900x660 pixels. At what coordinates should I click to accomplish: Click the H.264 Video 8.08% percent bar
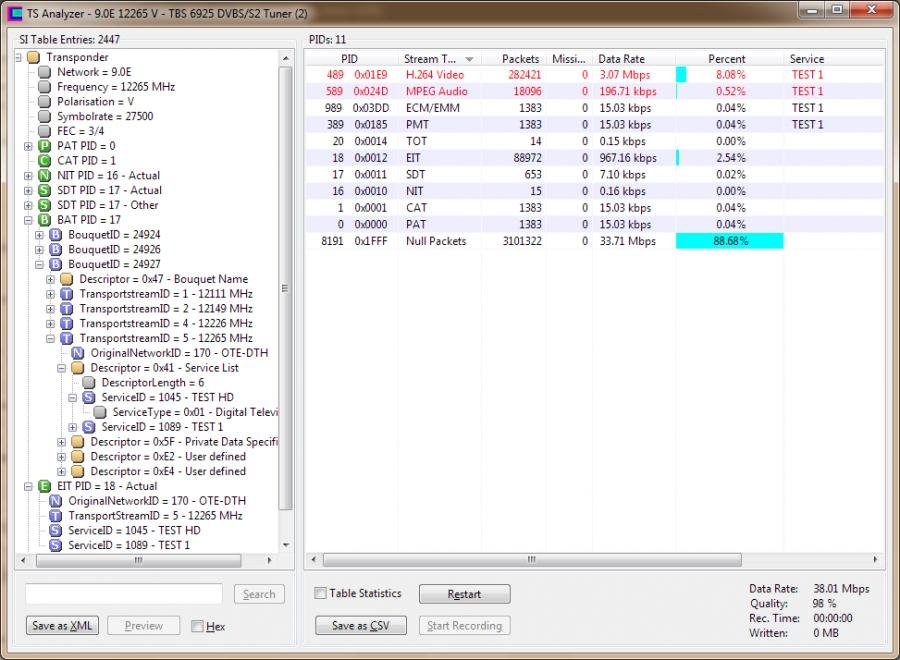681,75
